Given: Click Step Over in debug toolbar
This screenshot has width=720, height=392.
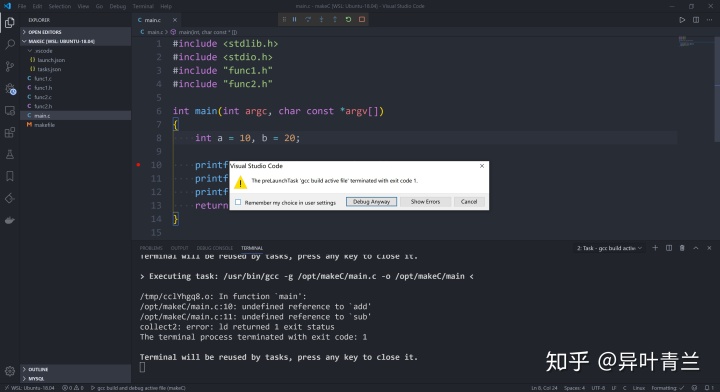Looking at the screenshot, I should (x=308, y=19).
